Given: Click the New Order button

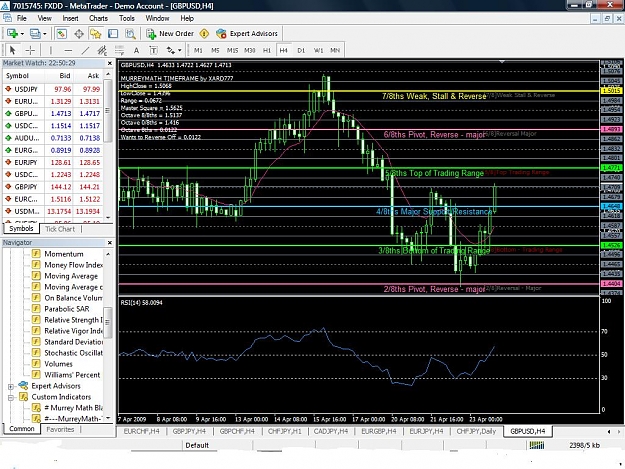Looking at the screenshot, I should [170, 34].
